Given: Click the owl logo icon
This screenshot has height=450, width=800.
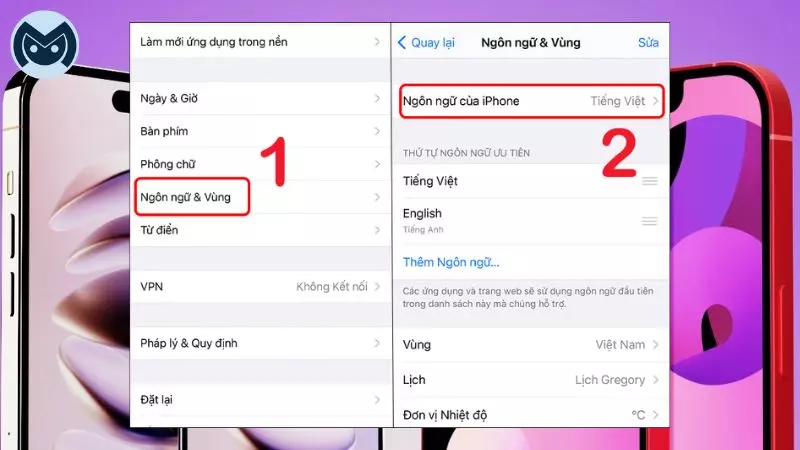Looking at the screenshot, I should click(45, 44).
